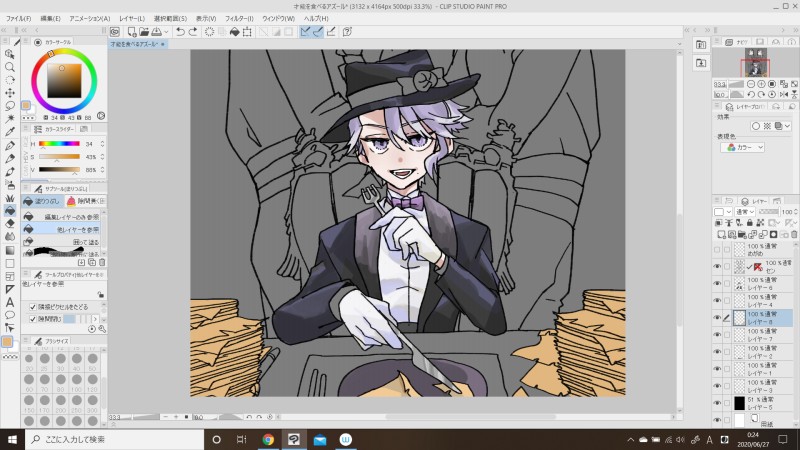Choose brush size 100 preset

(77, 381)
